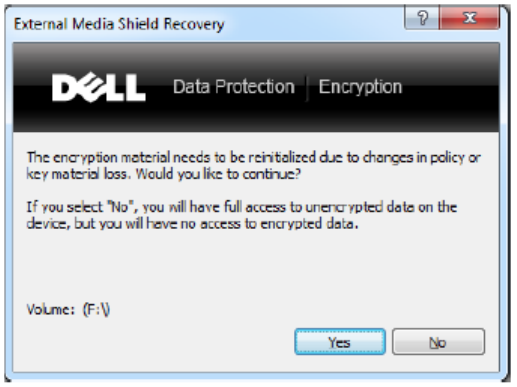Click the Data Protection banner text

[x=234, y=87]
